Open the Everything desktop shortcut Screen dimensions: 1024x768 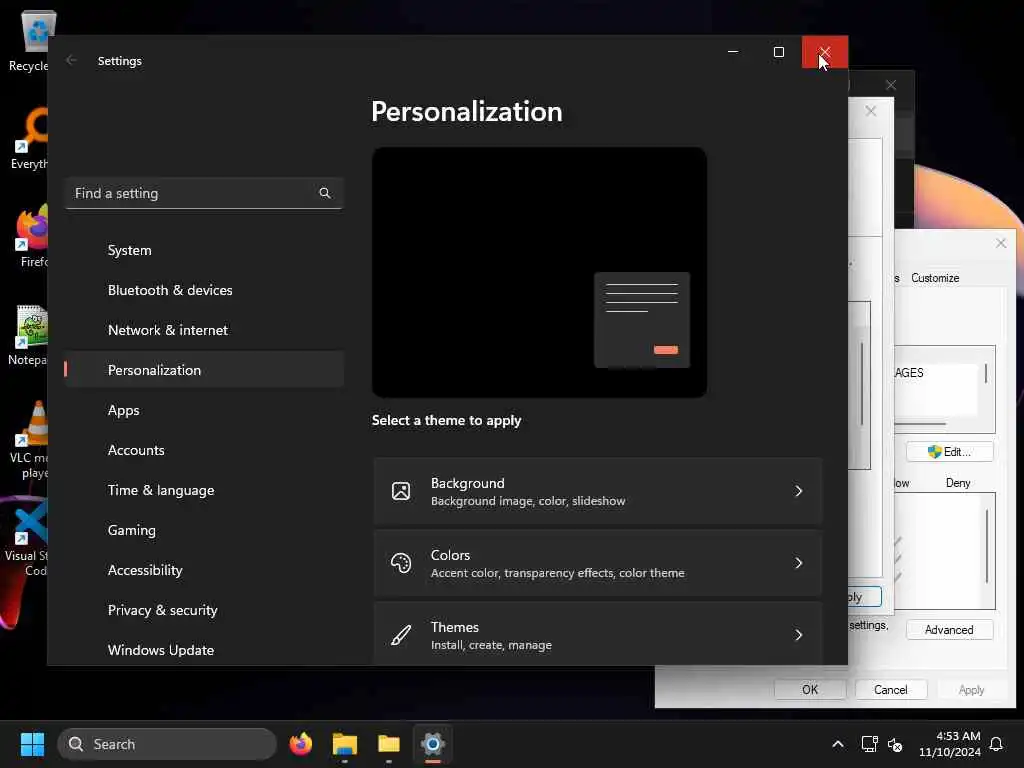click(x=29, y=138)
